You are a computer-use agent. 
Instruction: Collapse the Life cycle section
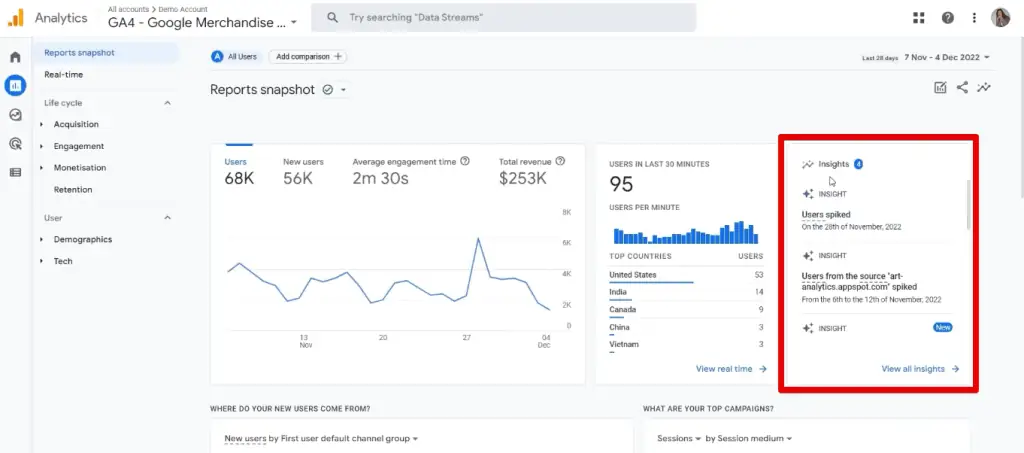pos(167,103)
